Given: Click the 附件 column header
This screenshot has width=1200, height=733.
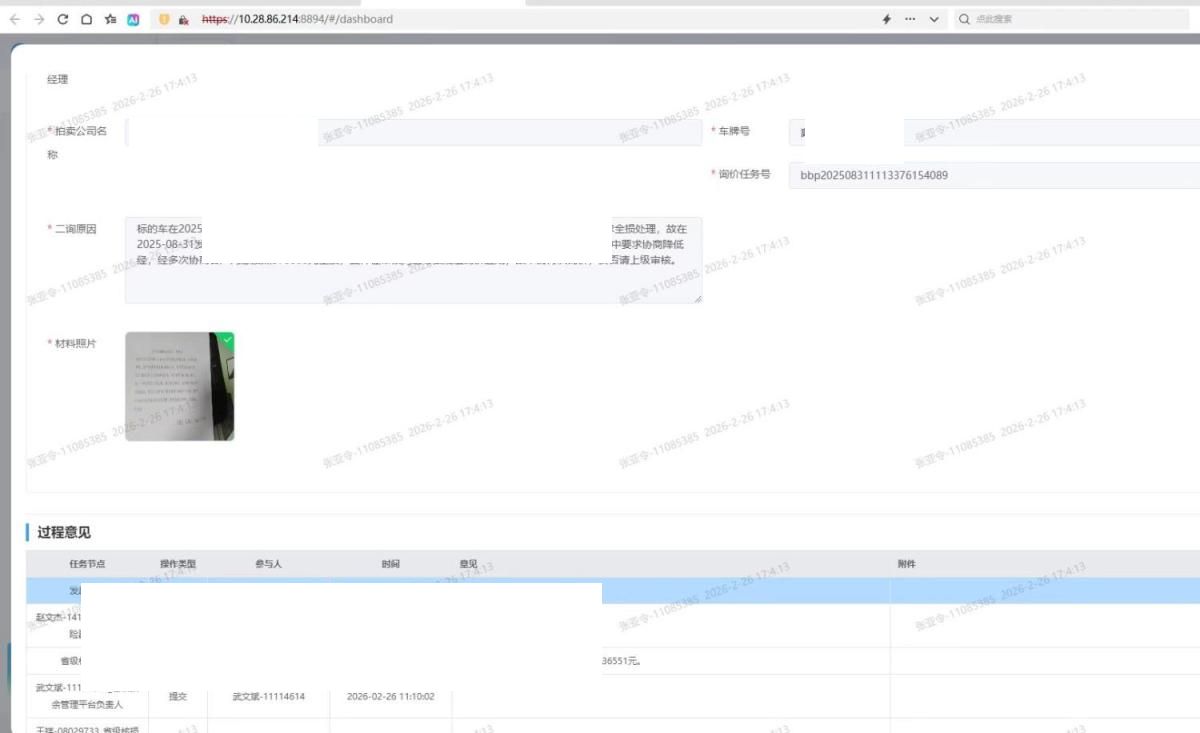Looking at the screenshot, I should point(906,564).
